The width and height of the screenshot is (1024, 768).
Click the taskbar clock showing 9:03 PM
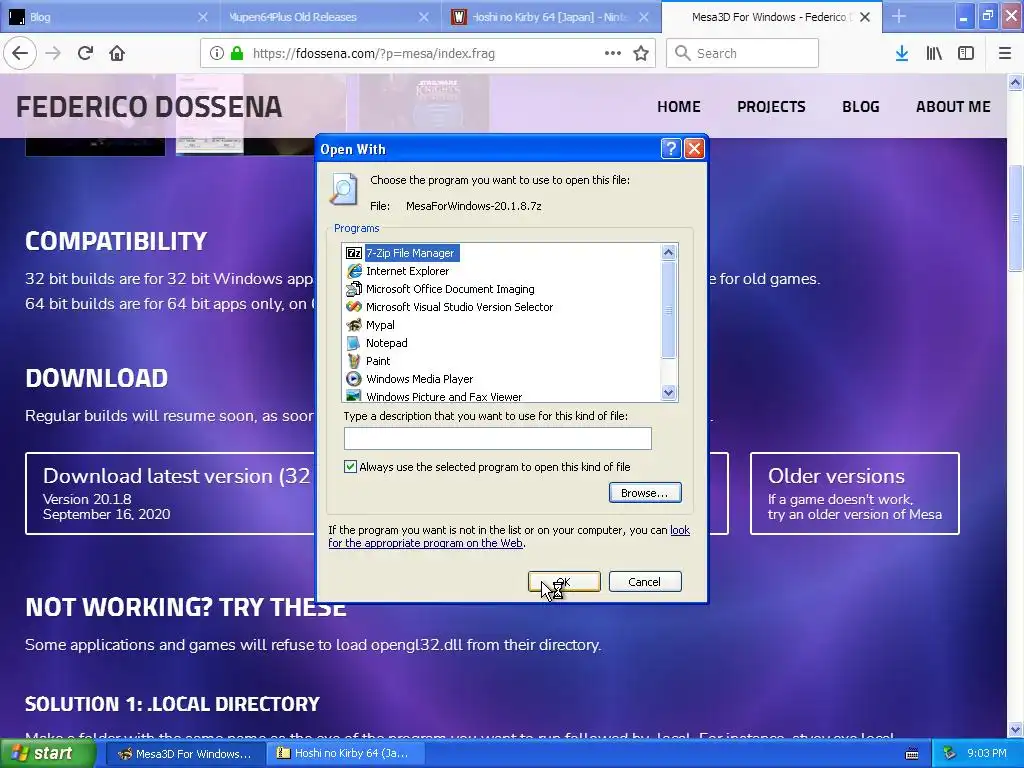click(986, 753)
